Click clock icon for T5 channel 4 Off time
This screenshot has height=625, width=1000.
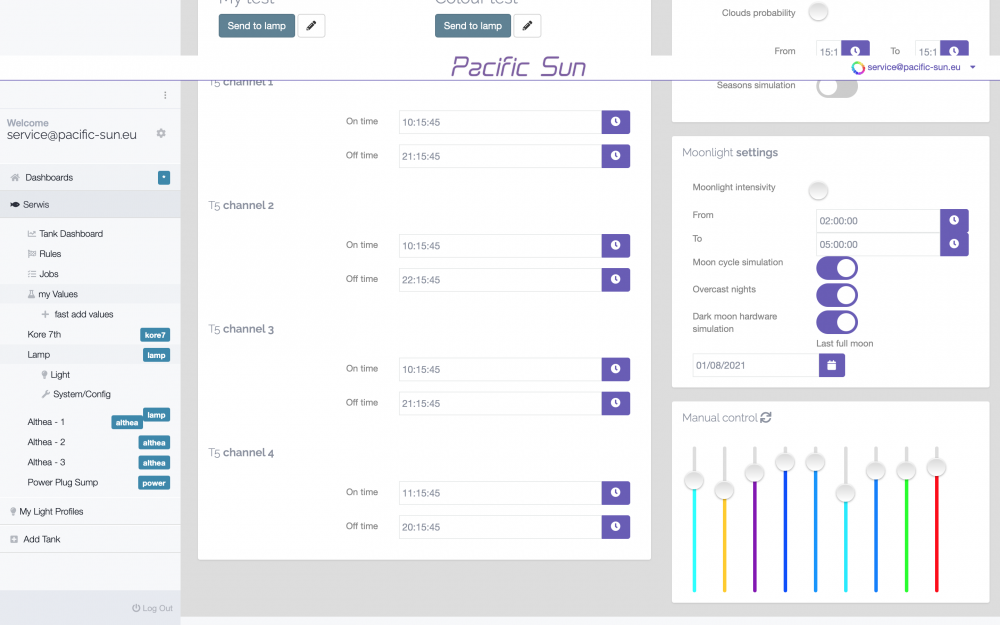tap(615, 527)
